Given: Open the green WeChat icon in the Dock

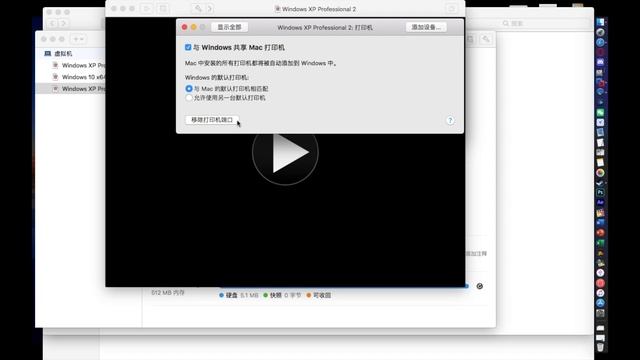Looking at the screenshot, I should pos(600,112).
